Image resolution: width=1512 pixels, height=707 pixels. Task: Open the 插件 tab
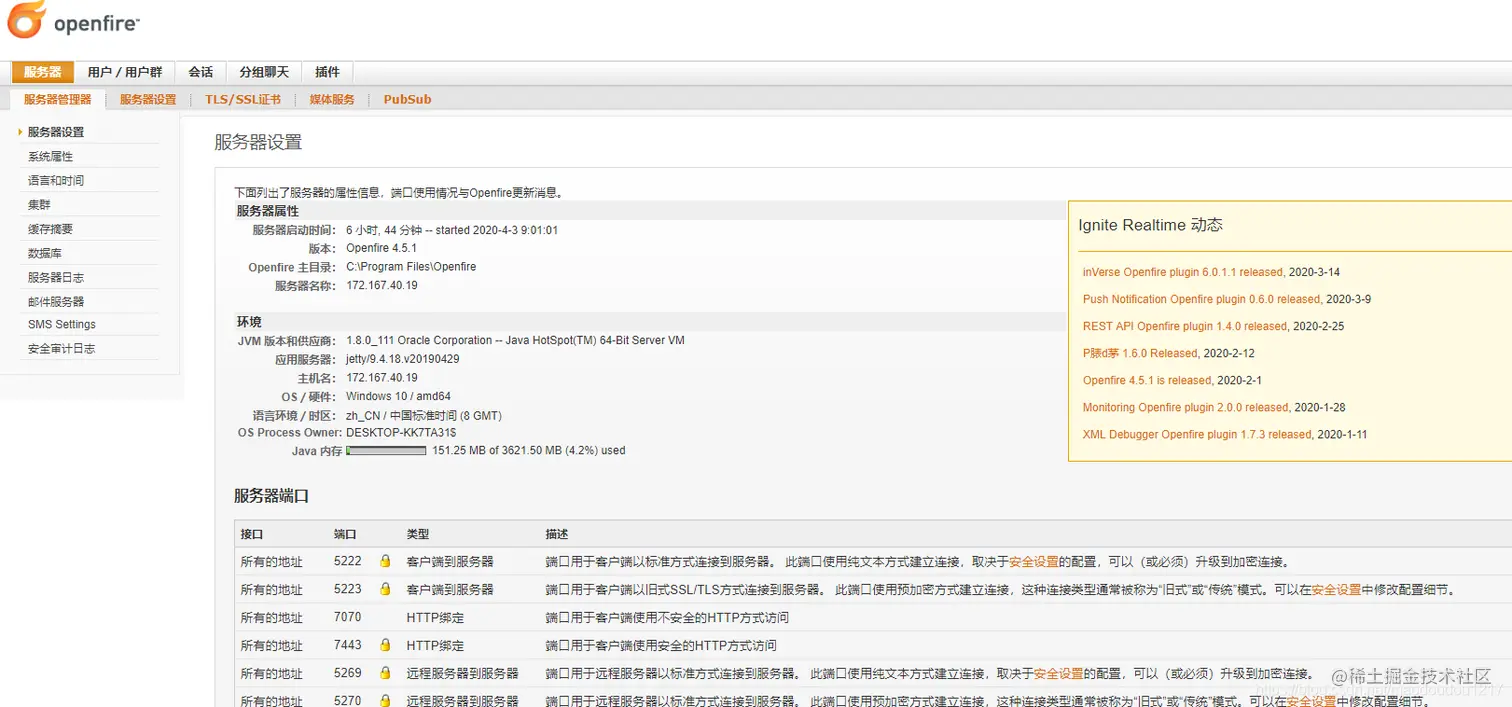327,72
